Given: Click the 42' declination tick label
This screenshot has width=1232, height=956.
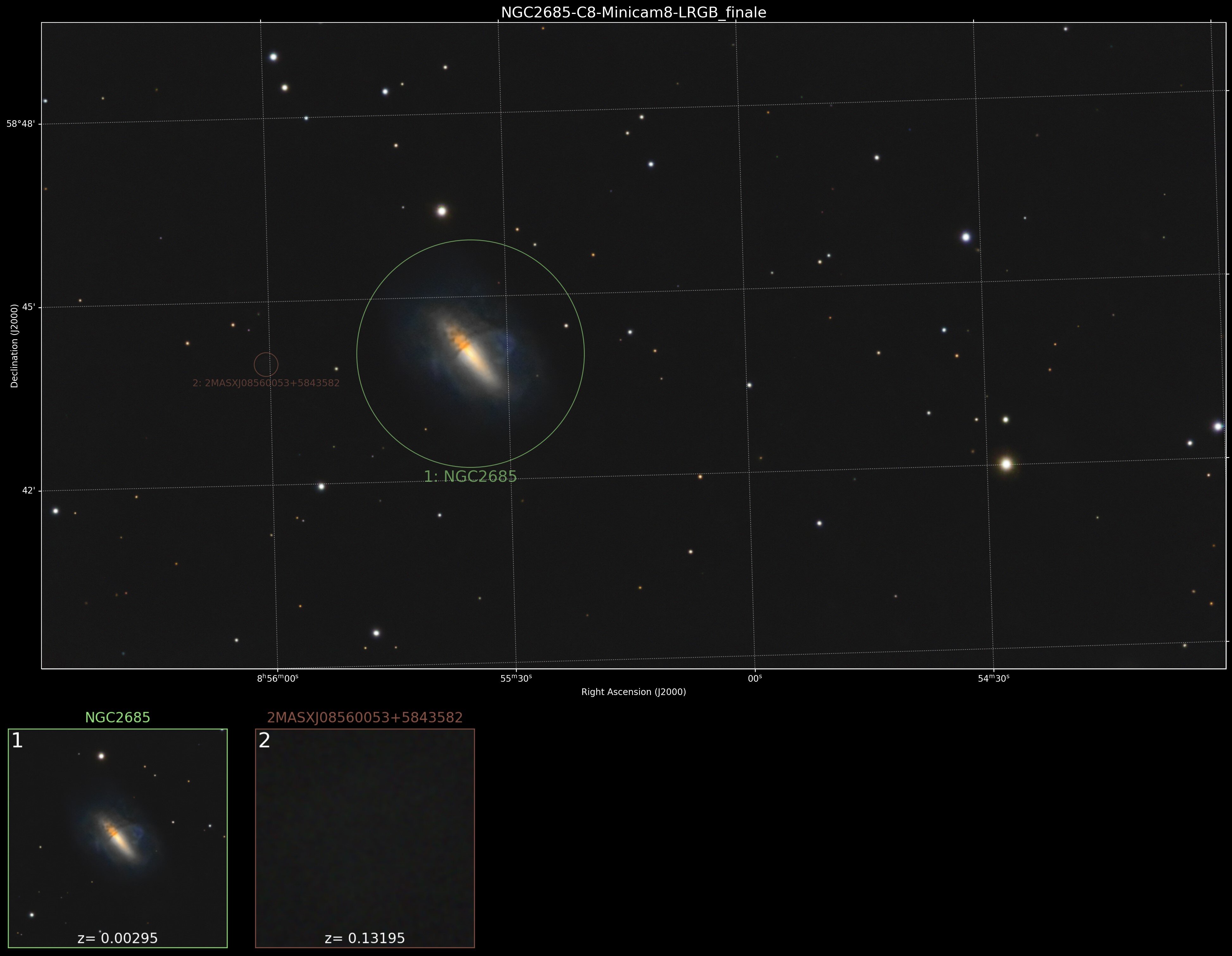Looking at the screenshot, I should pyautogui.click(x=28, y=491).
